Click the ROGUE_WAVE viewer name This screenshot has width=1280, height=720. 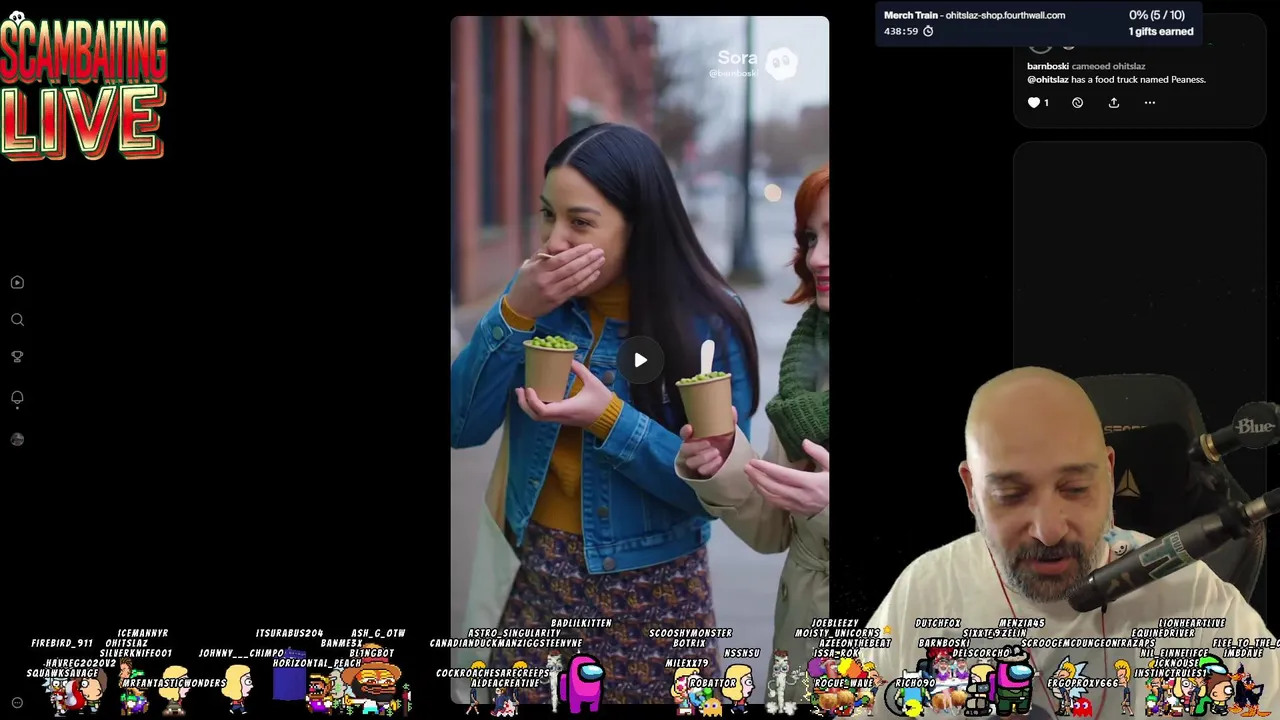click(x=844, y=683)
